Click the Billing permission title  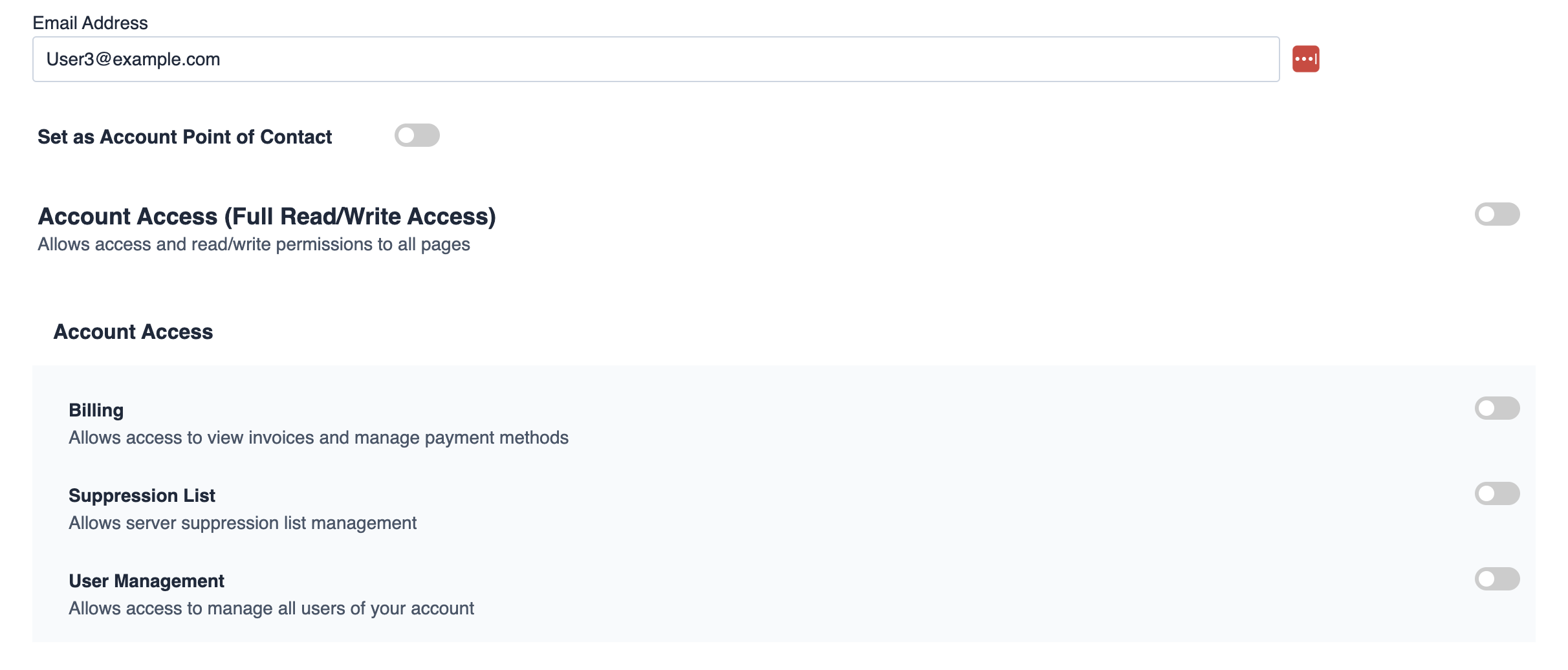[x=96, y=410]
